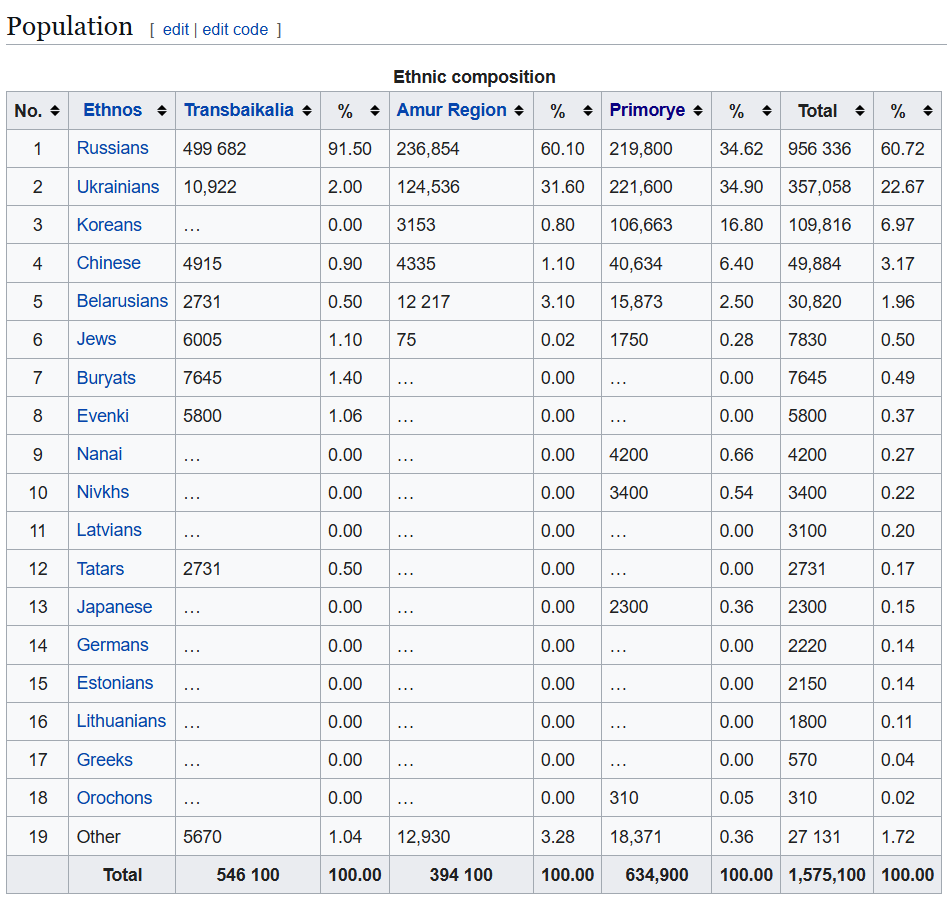Image resolution: width=947 pixels, height=901 pixels.
Task: Open the Ukrainians link
Action: (118, 187)
